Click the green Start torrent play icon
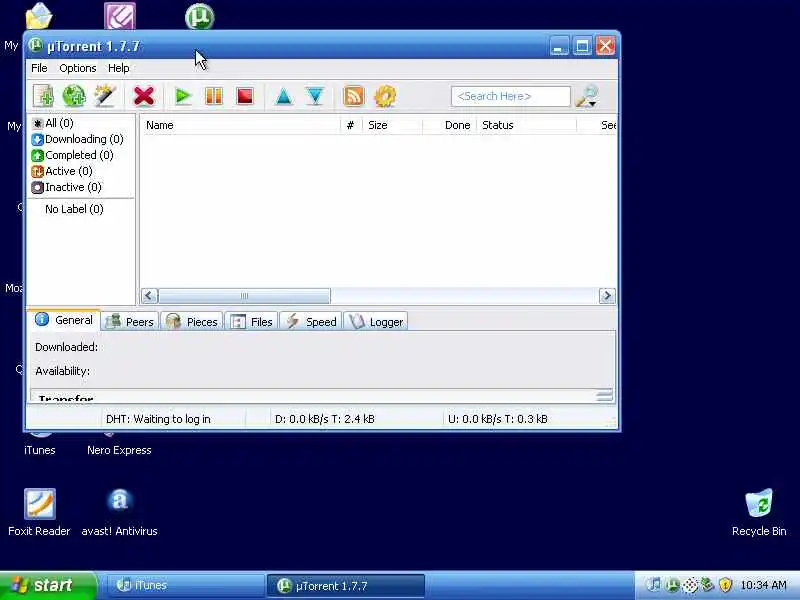The image size is (800, 600). click(x=183, y=96)
